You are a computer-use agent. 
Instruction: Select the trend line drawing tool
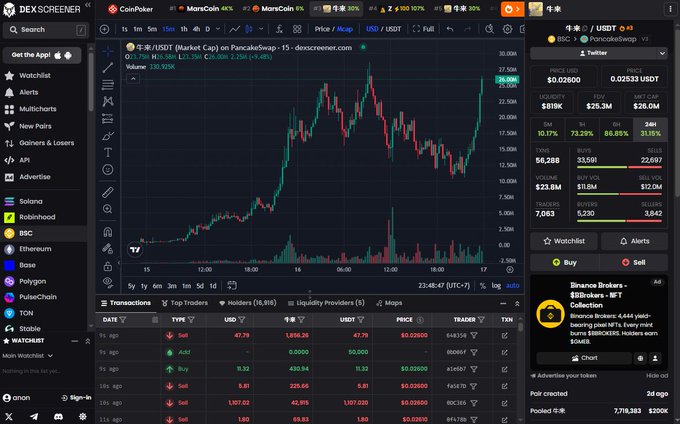tap(108, 68)
